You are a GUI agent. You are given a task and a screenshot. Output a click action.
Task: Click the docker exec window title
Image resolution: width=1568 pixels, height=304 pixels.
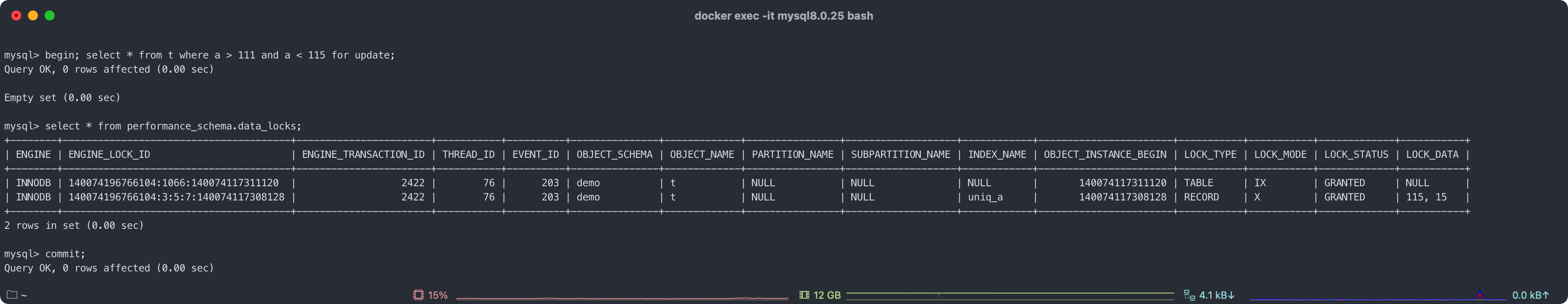[x=784, y=16]
